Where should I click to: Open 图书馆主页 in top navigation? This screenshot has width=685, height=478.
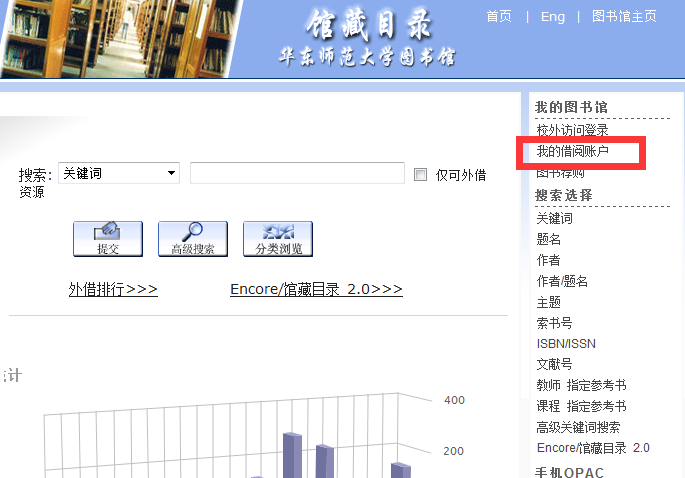point(624,16)
